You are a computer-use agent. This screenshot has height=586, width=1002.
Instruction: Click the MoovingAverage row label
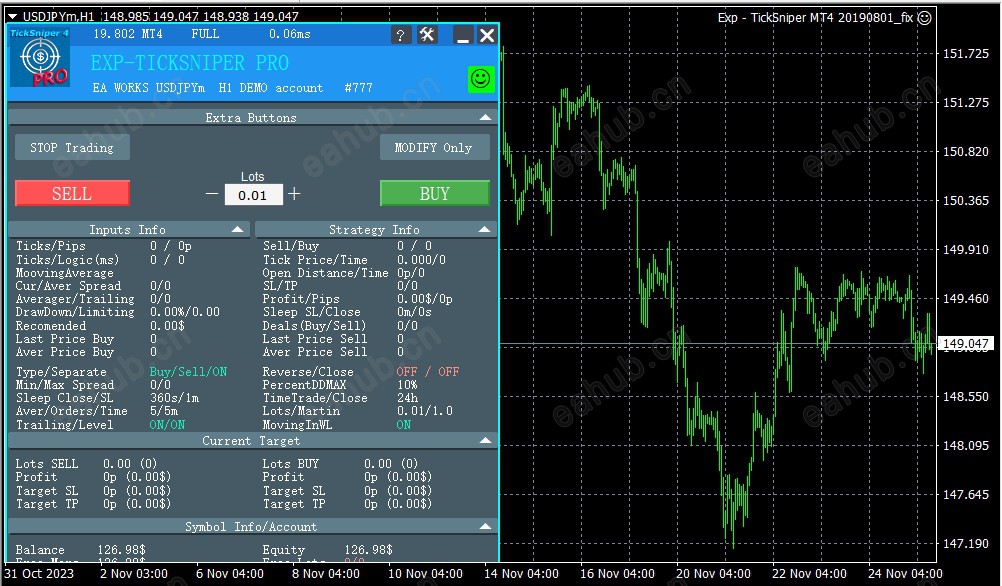coord(64,273)
